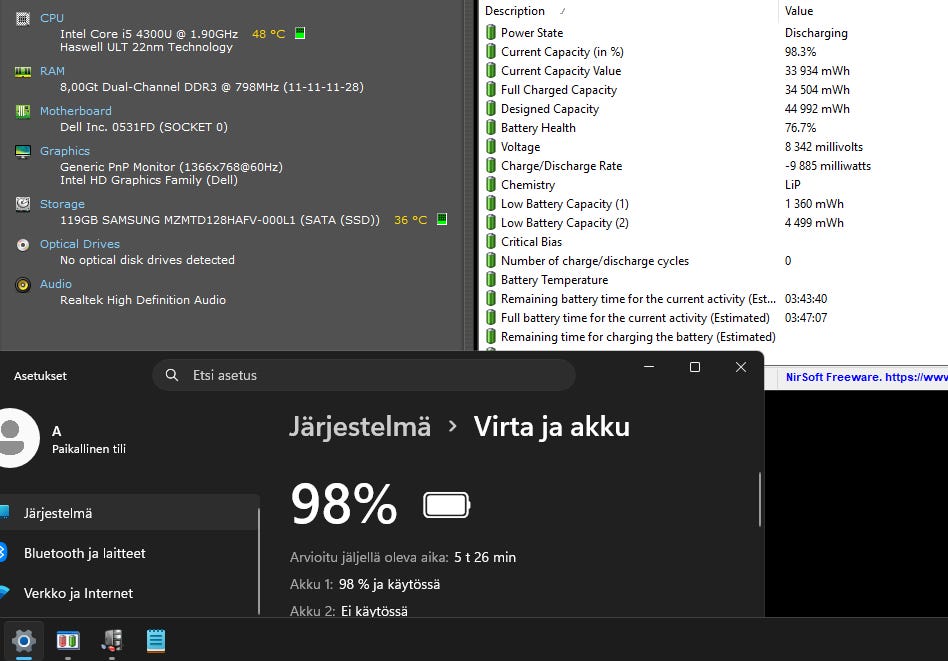Click the RAM module icon in Speccy
948x661 pixels.
(22, 72)
